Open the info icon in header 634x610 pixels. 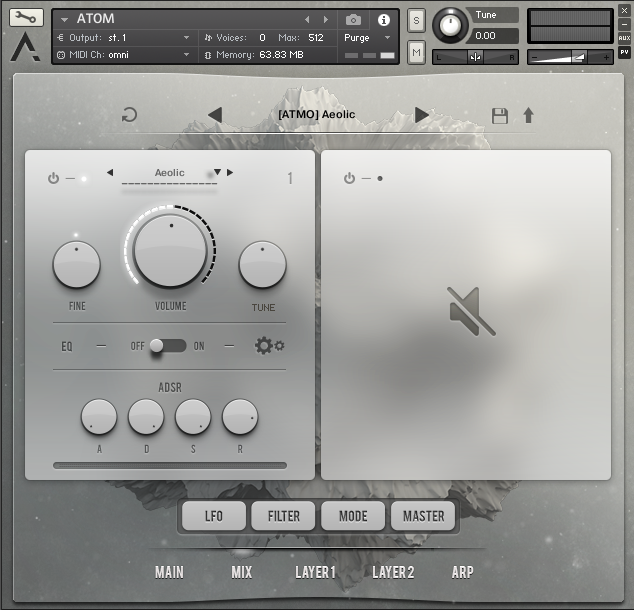[384, 19]
